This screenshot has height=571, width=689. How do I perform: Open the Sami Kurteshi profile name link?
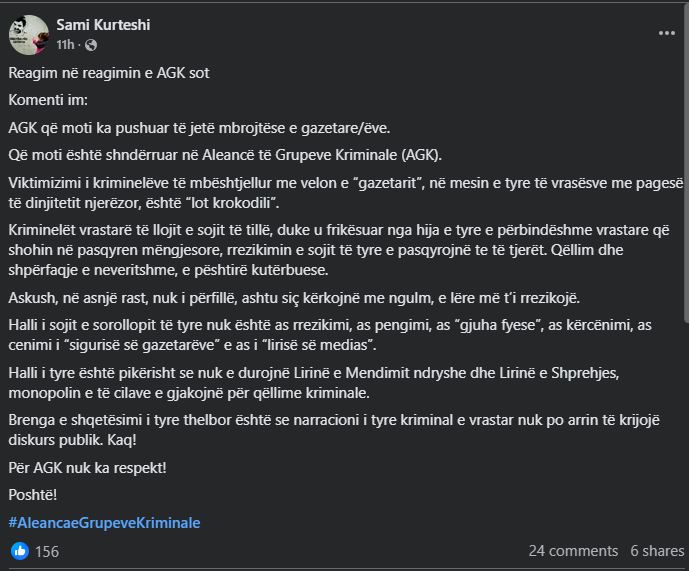[103, 24]
